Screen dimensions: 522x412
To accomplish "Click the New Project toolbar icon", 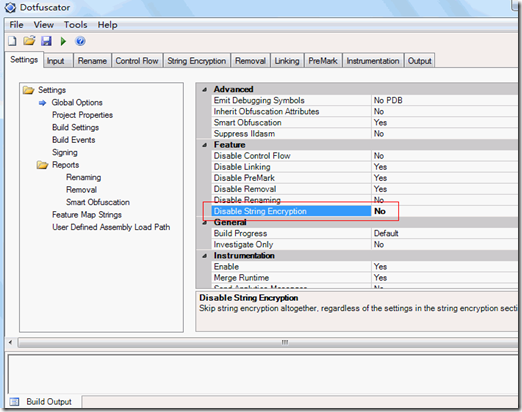I will [12, 41].
